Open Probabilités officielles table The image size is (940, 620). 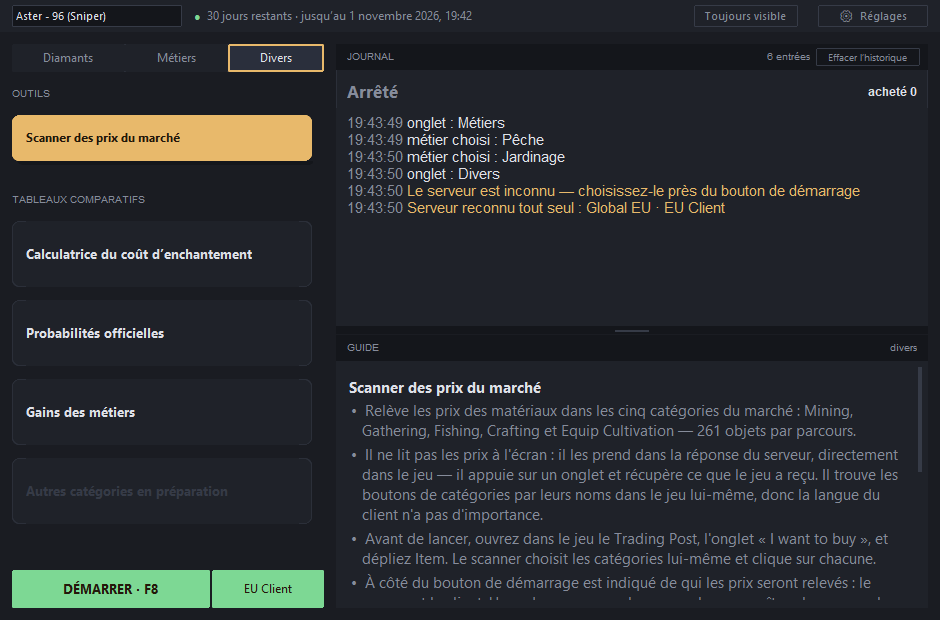(162, 333)
